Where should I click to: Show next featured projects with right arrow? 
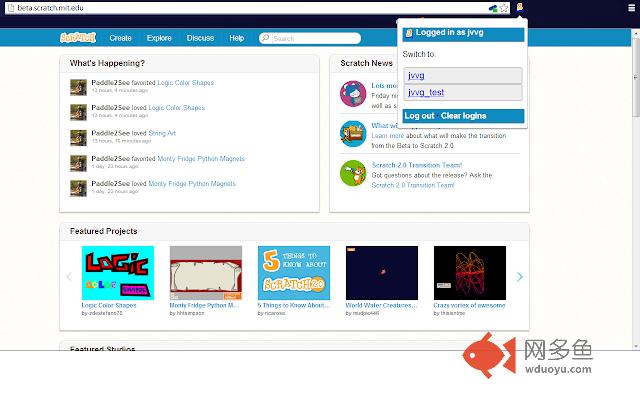[520, 277]
